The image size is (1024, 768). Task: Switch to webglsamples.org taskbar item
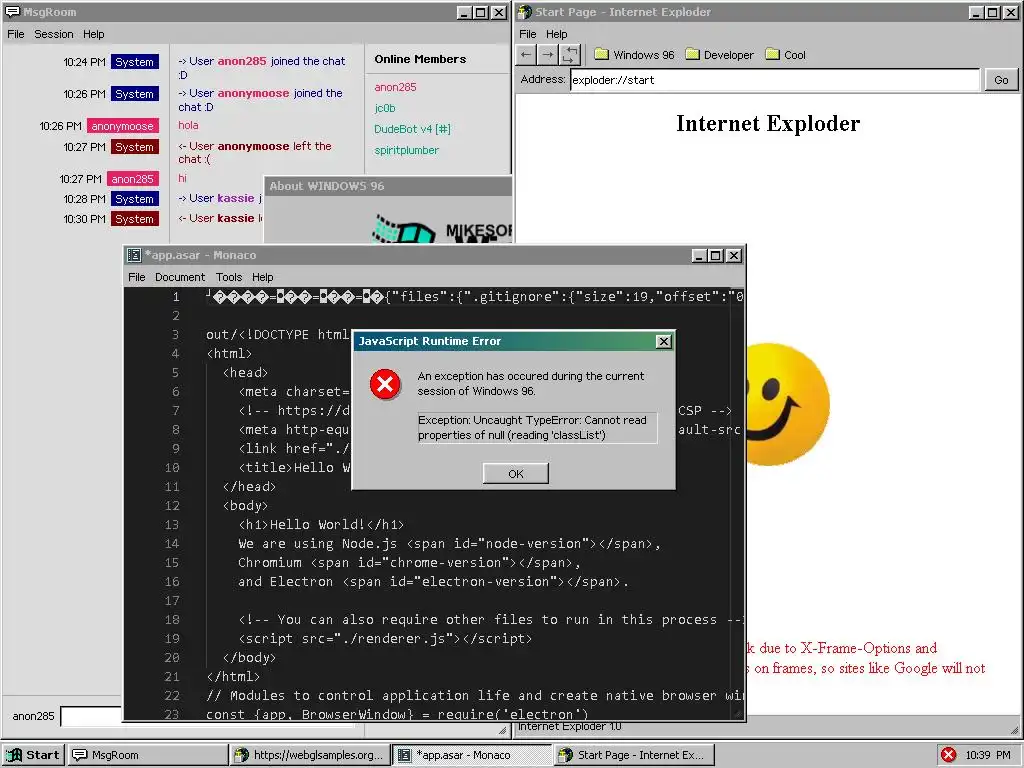pyautogui.click(x=310, y=755)
